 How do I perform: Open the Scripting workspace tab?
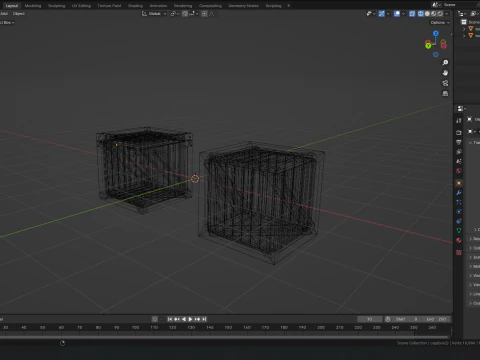(x=273, y=6)
